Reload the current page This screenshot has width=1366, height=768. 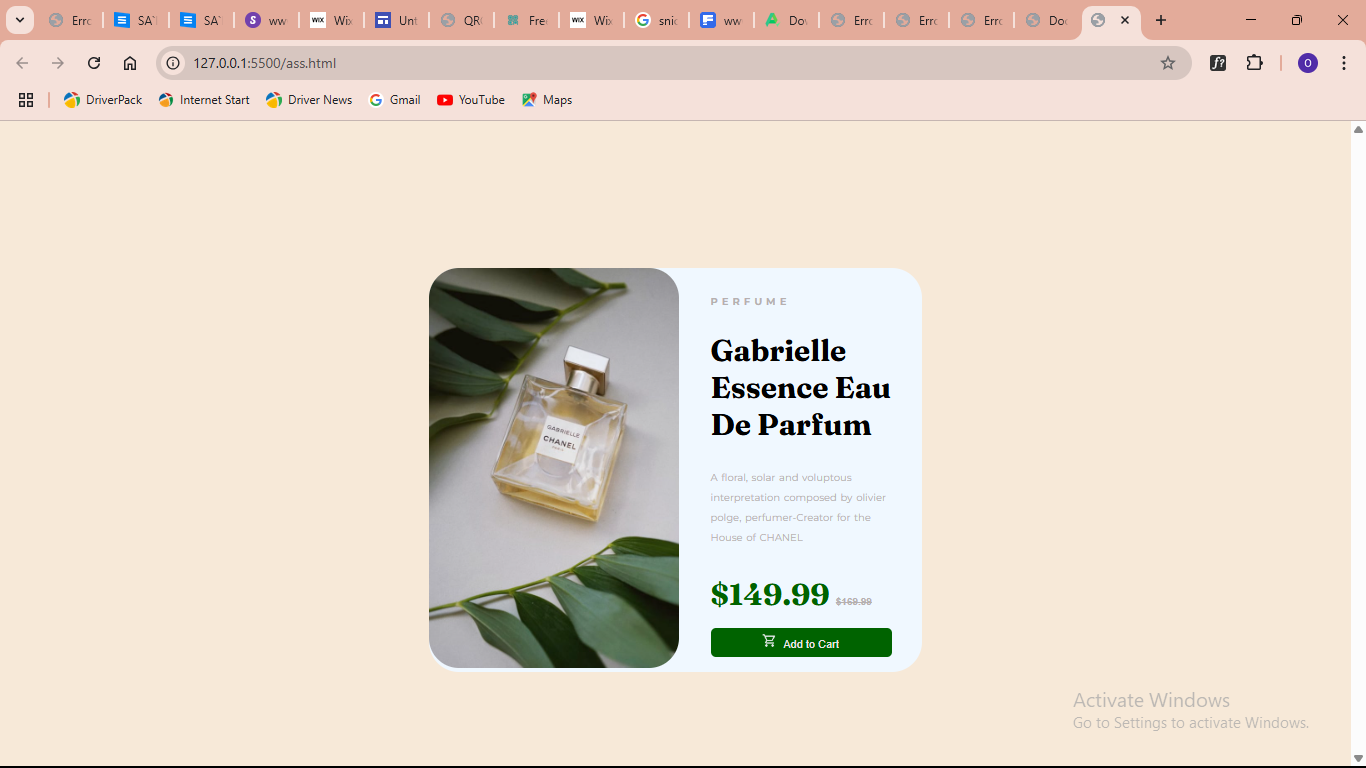point(94,63)
